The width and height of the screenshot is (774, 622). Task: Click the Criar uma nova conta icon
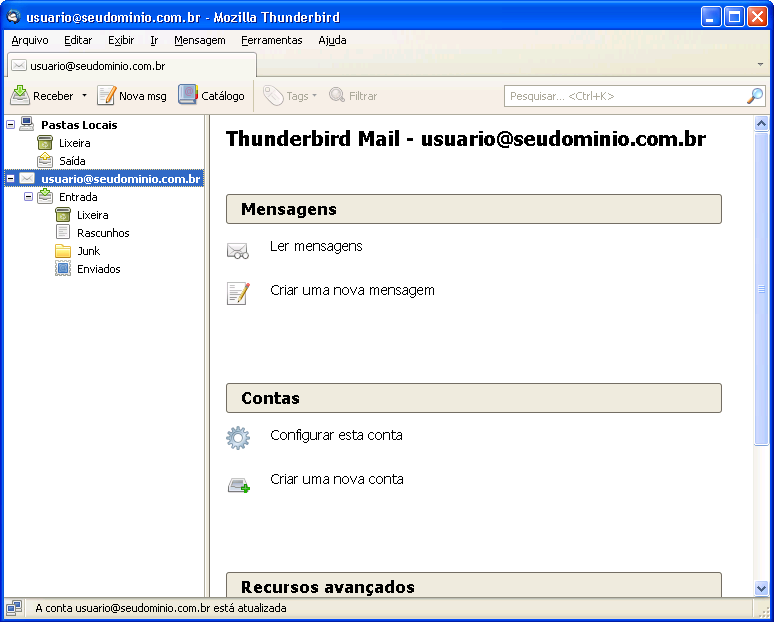[x=238, y=485]
